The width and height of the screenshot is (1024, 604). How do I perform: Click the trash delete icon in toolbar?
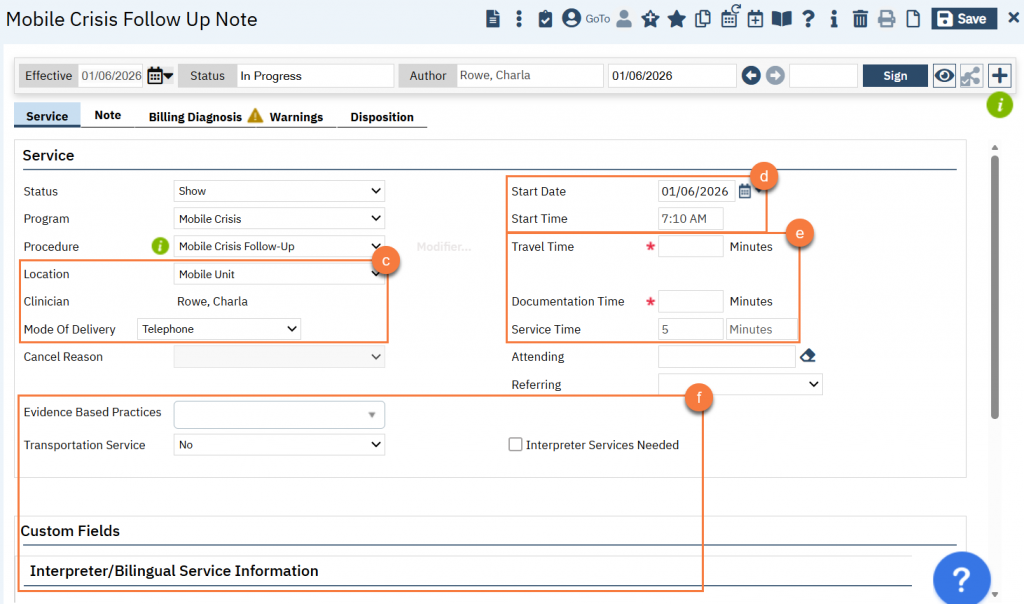(860, 19)
